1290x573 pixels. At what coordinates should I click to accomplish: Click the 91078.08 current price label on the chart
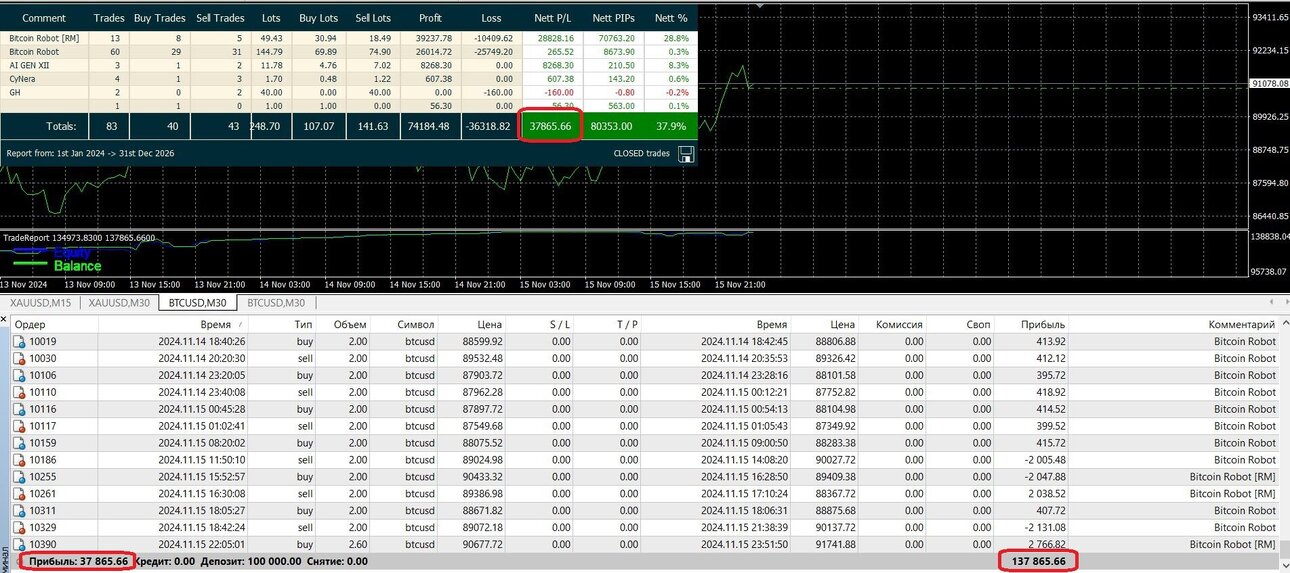[1270, 84]
